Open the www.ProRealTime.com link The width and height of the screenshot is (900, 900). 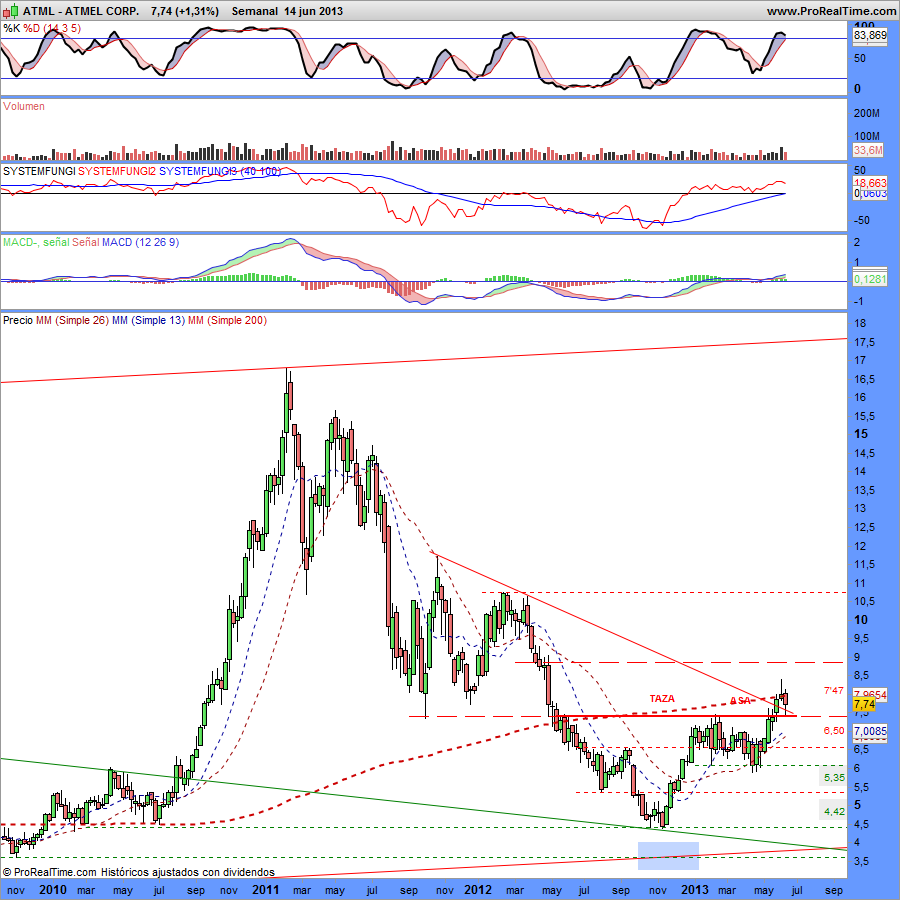tap(831, 11)
